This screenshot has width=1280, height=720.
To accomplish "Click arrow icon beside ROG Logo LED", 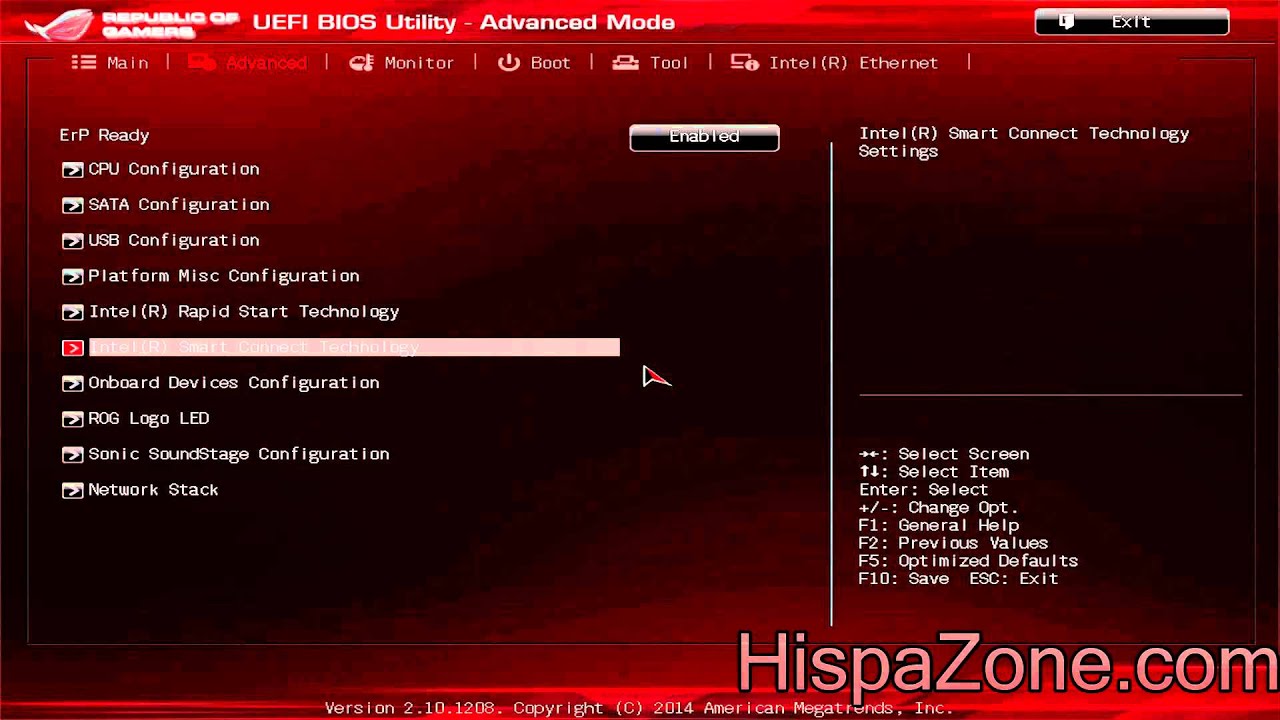I will click(72, 419).
